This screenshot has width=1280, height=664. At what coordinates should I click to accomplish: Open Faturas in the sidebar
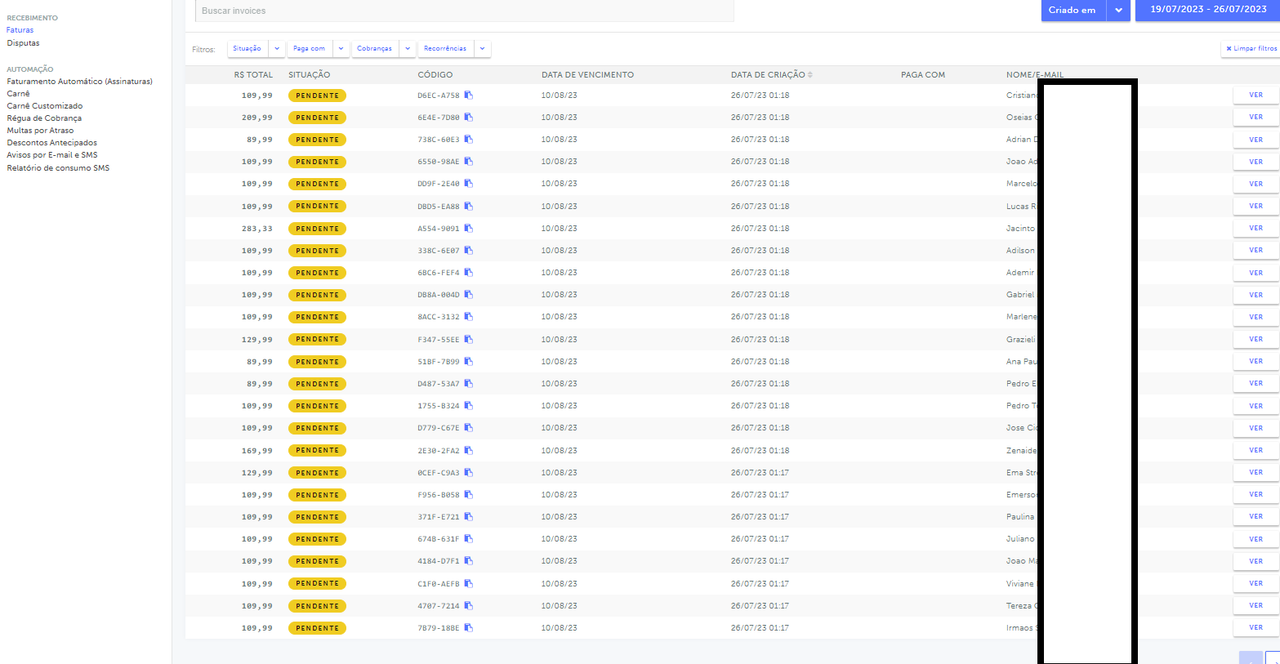point(20,30)
